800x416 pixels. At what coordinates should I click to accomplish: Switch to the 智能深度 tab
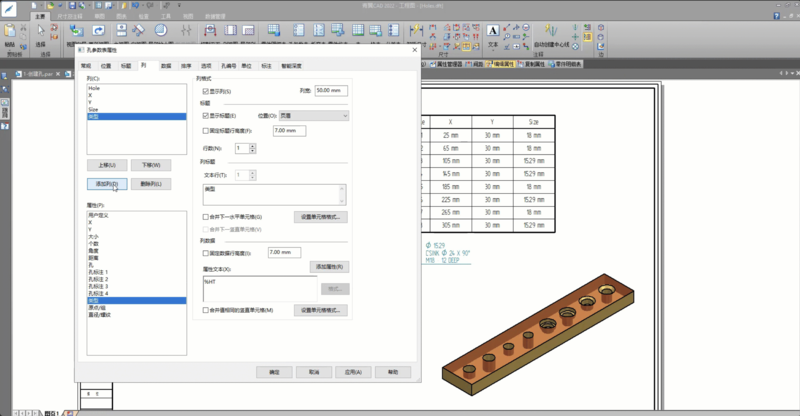pos(292,65)
